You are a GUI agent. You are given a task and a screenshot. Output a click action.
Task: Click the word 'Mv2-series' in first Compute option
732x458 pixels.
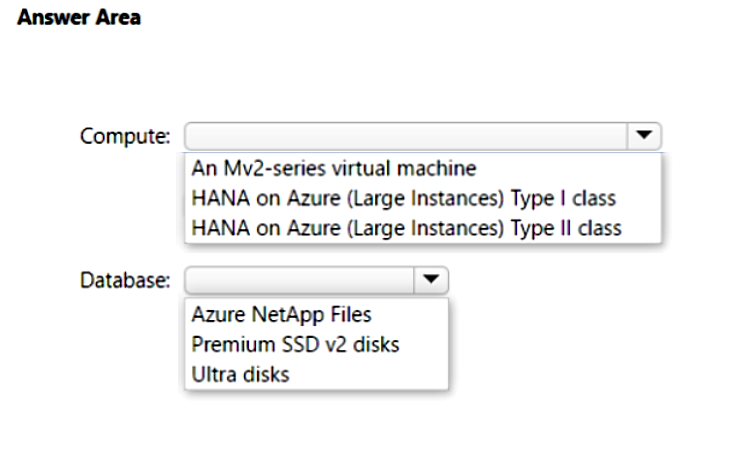pos(275,169)
